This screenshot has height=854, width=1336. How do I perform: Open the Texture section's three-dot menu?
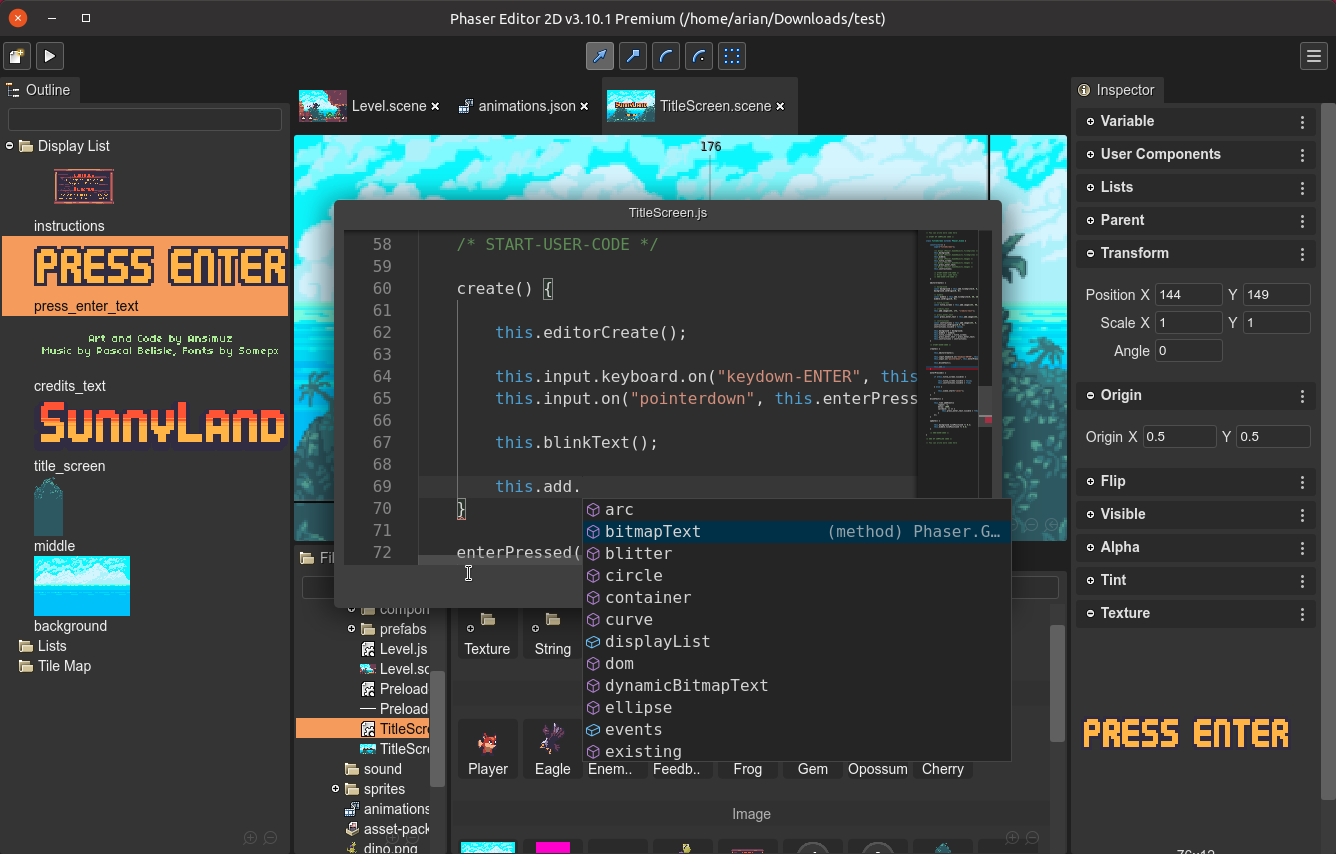pos(1302,613)
